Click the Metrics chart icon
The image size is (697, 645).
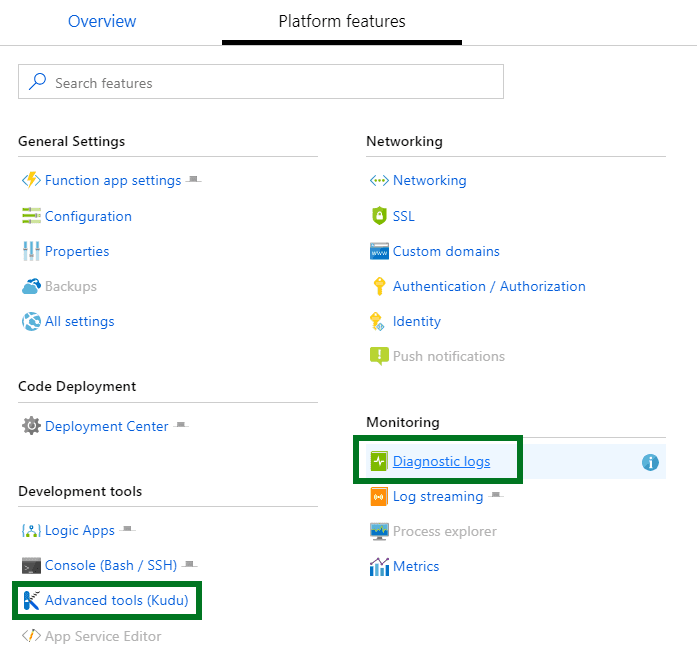coord(379,566)
